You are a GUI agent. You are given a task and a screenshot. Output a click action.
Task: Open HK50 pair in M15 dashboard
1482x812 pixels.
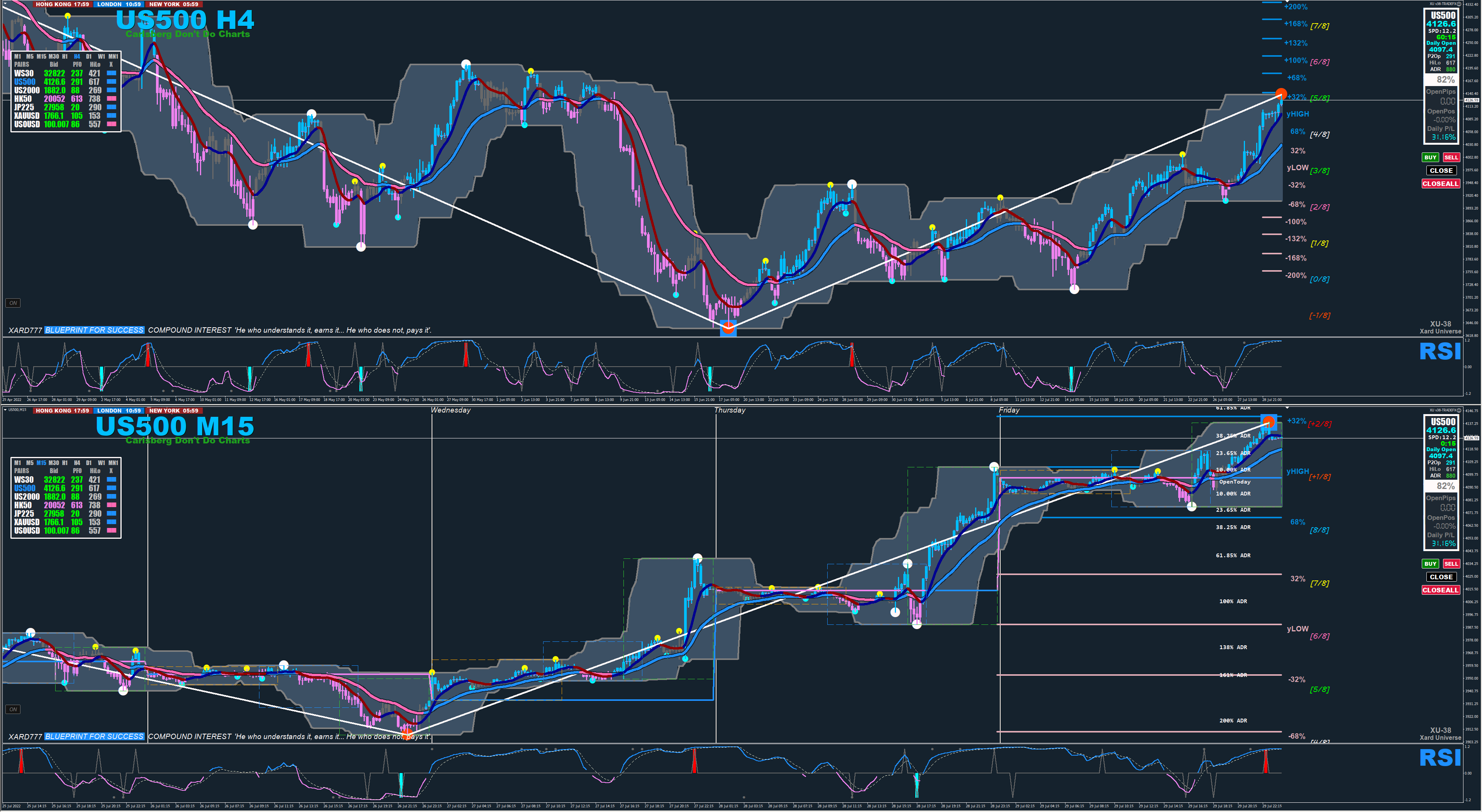click(22, 505)
